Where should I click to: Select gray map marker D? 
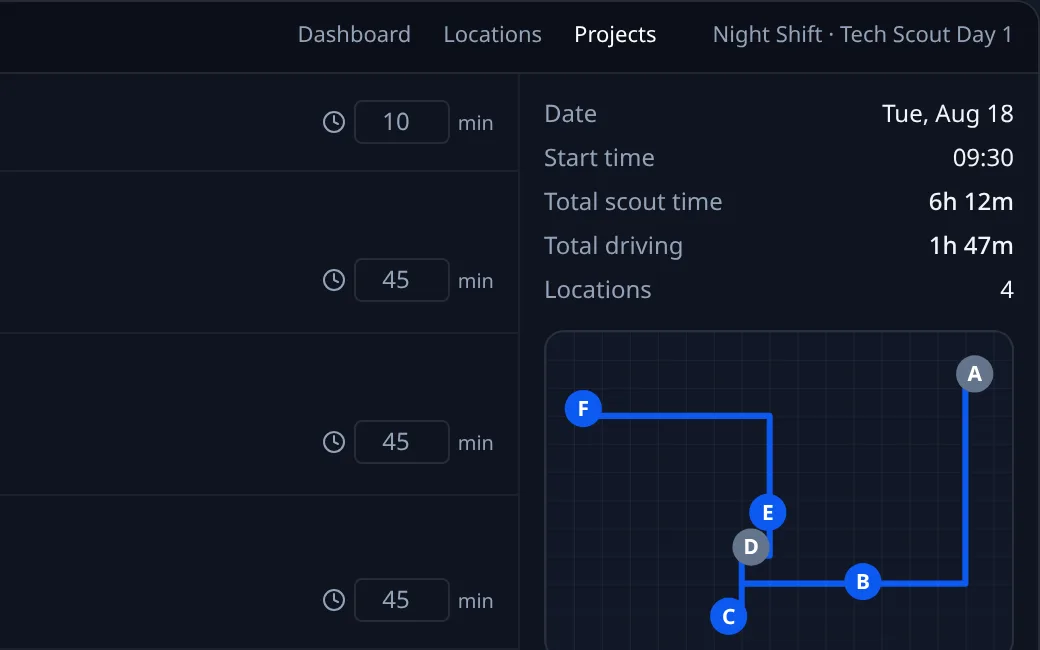(751, 547)
